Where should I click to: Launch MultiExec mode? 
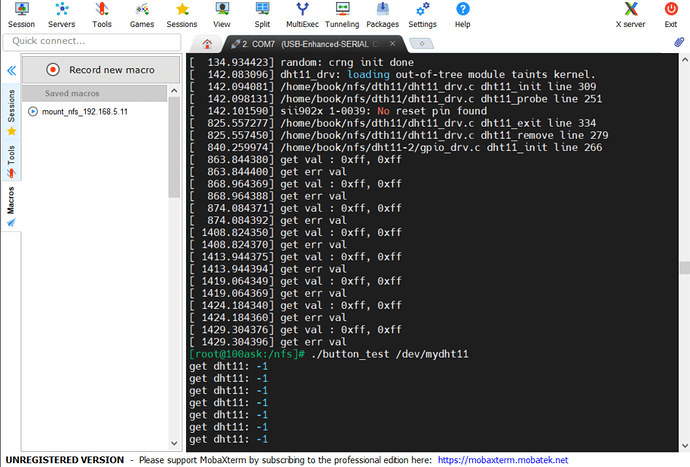tap(302, 15)
